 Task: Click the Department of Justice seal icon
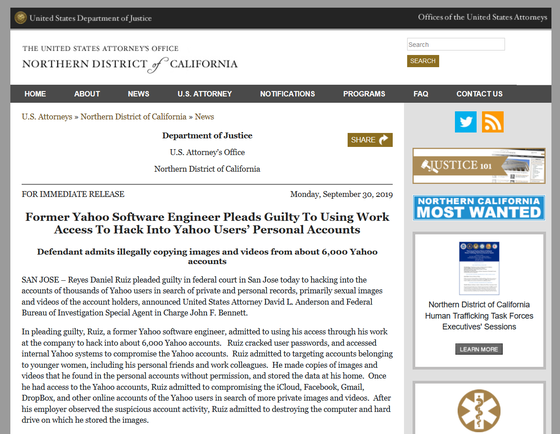[x=20, y=18]
